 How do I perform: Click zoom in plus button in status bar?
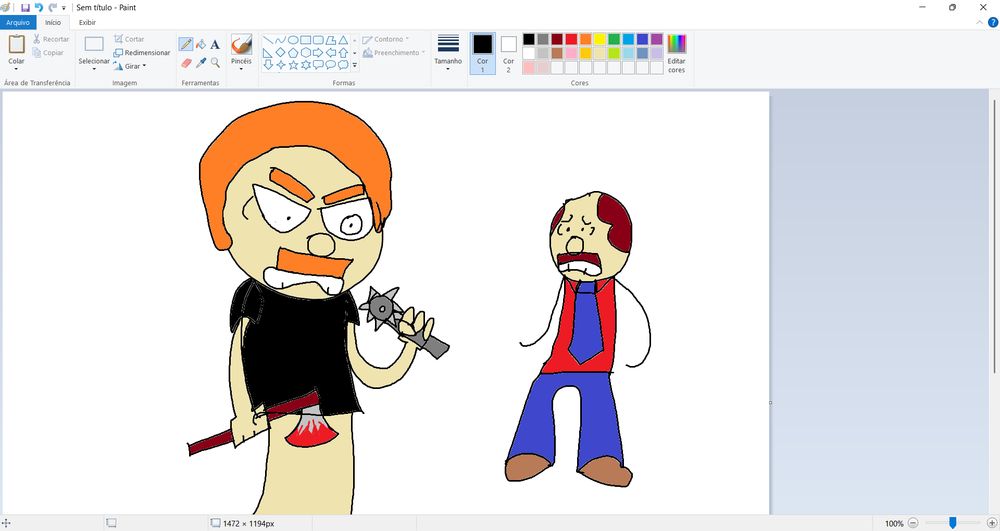pos(992,523)
